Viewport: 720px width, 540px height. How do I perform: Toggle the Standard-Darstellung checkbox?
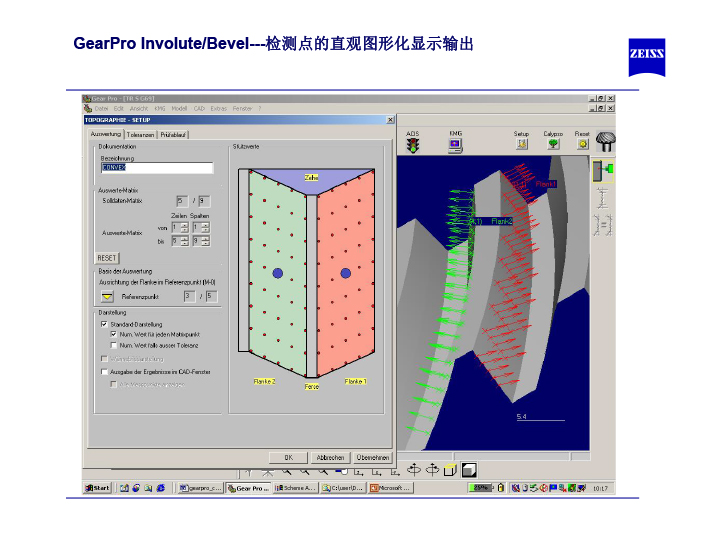pyautogui.click(x=104, y=324)
